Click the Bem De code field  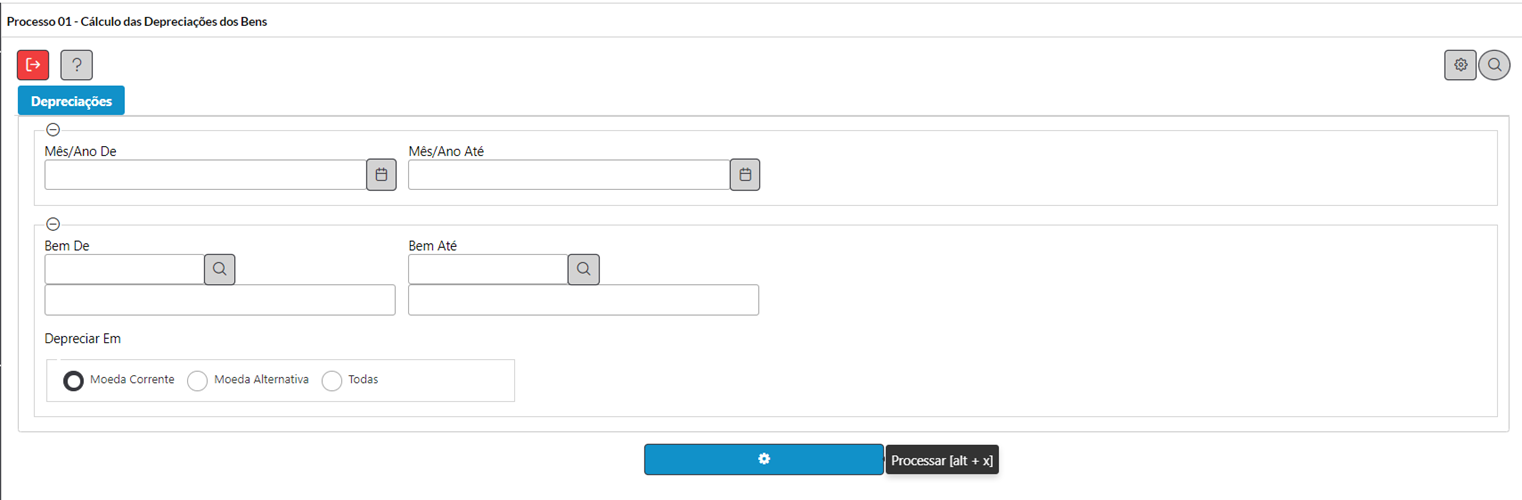pos(125,269)
